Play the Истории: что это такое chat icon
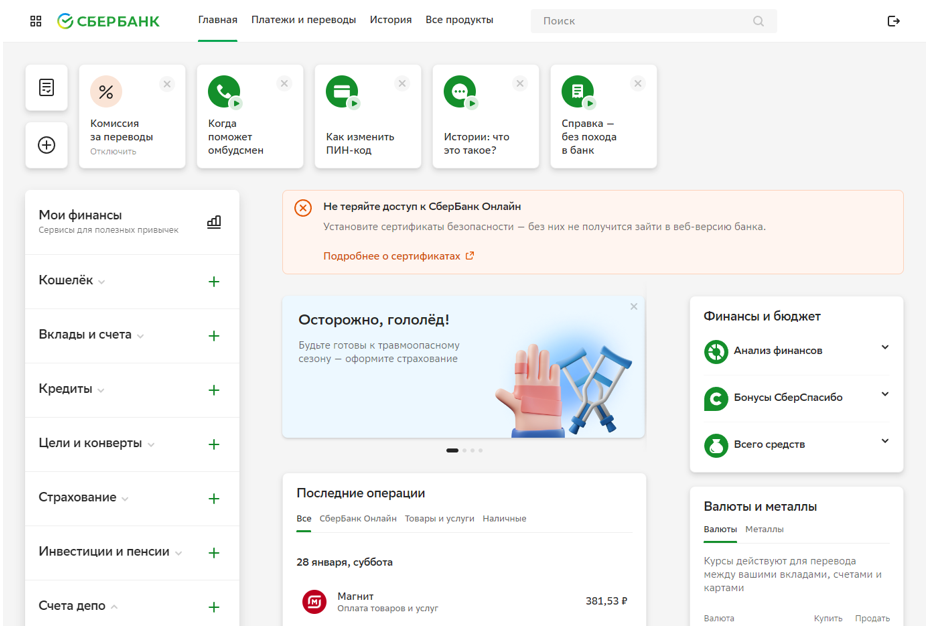The height and width of the screenshot is (626, 926). click(460, 92)
